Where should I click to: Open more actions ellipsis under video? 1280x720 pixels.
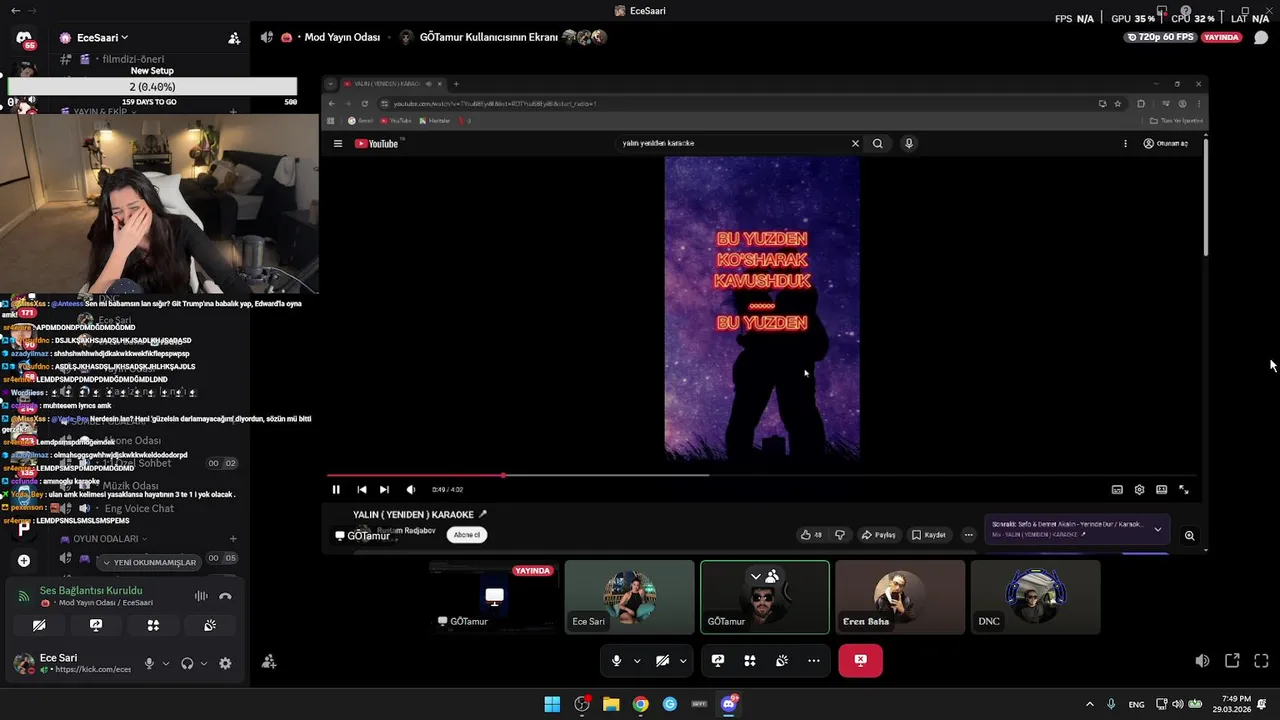[x=968, y=535]
